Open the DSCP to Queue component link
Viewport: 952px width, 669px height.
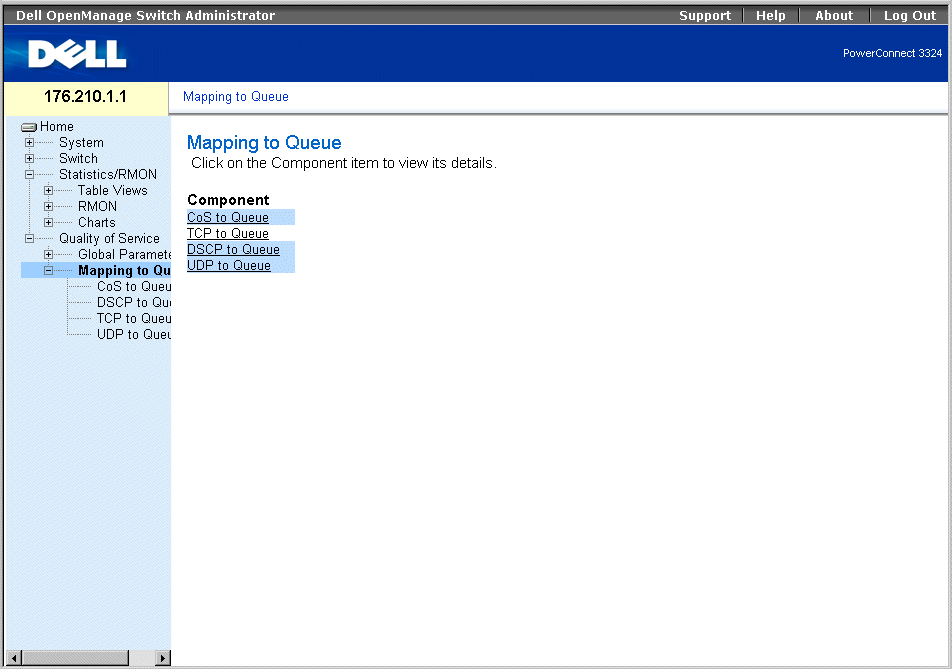(x=233, y=250)
